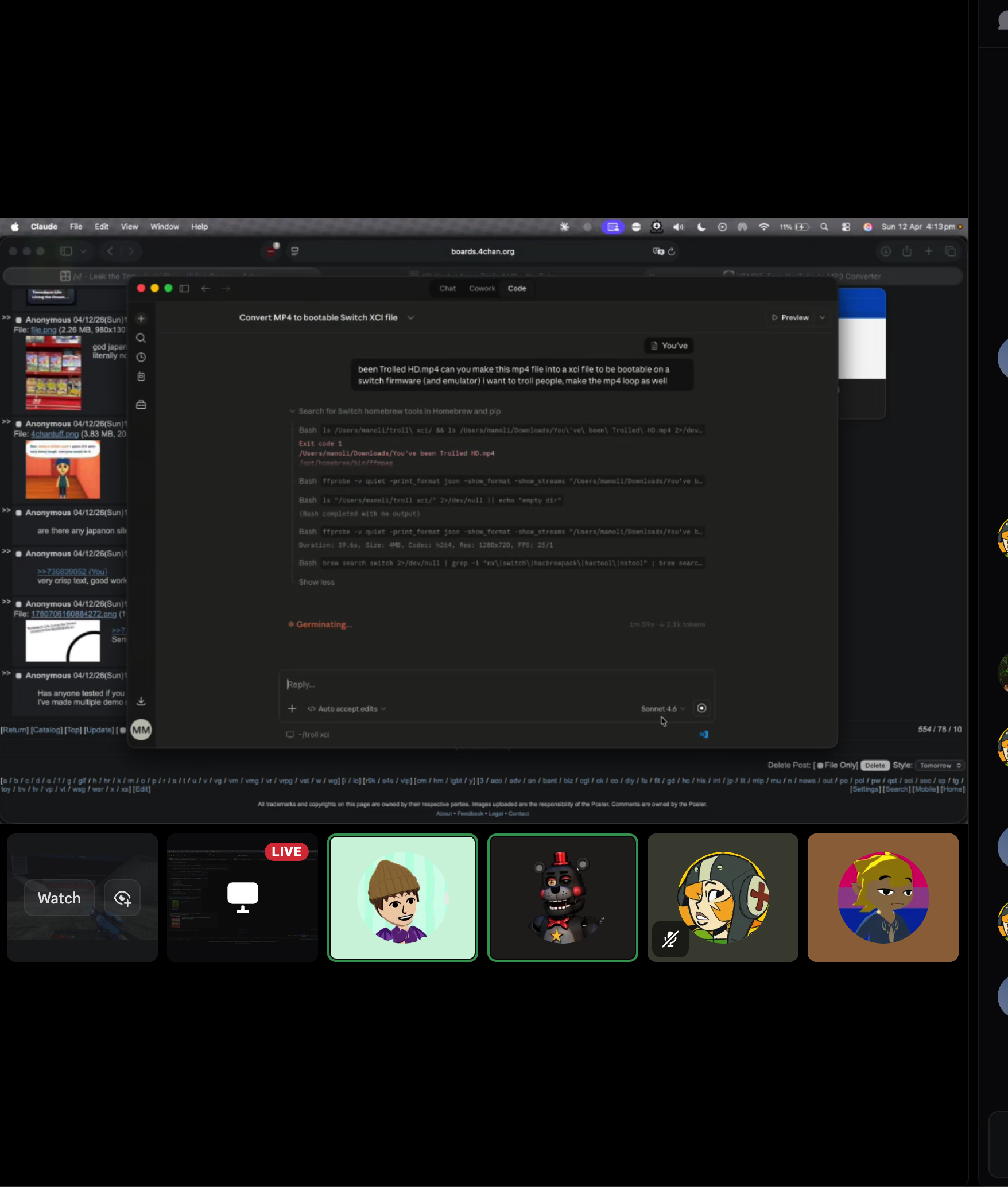The width and height of the screenshot is (1008, 1187).
Task: Add an attachment with the plus beside Auto accept edits
Action: [x=292, y=709]
